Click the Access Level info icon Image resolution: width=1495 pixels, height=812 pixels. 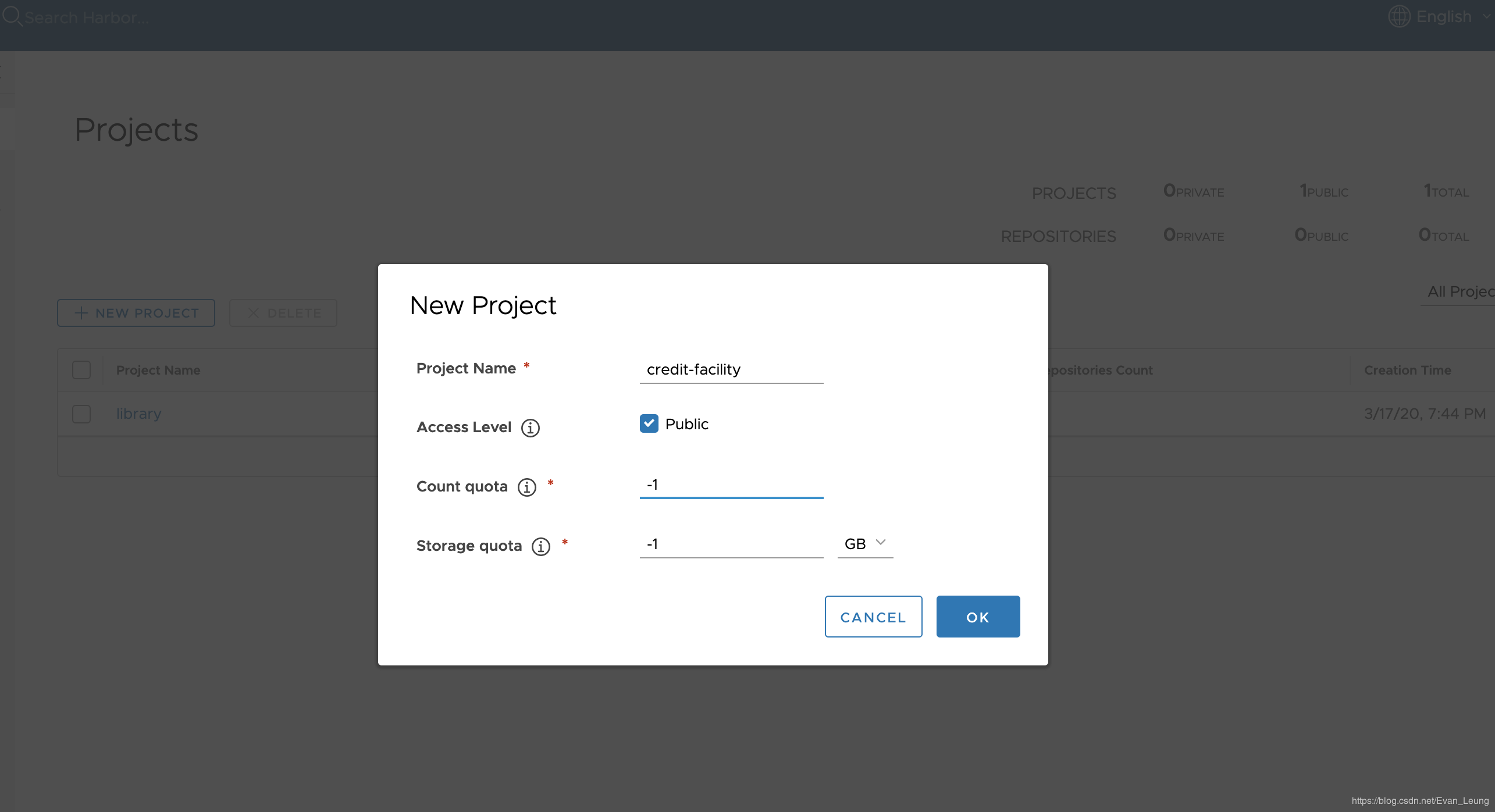(530, 428)
